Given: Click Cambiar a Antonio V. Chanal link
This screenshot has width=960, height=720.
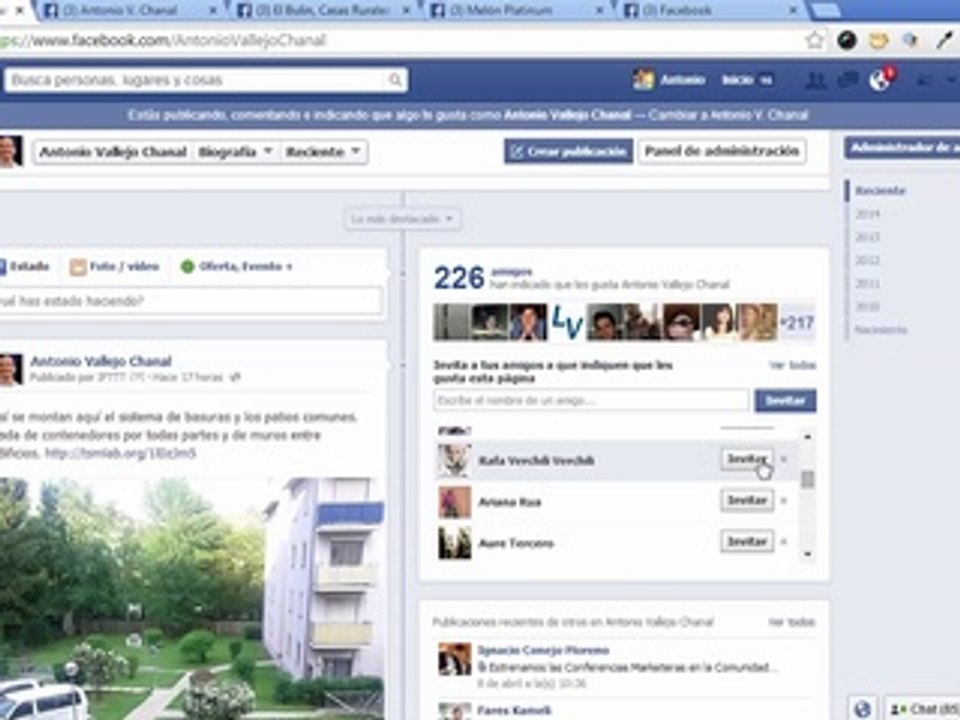Looking at the screenshot, I should (x=729, y=115).
